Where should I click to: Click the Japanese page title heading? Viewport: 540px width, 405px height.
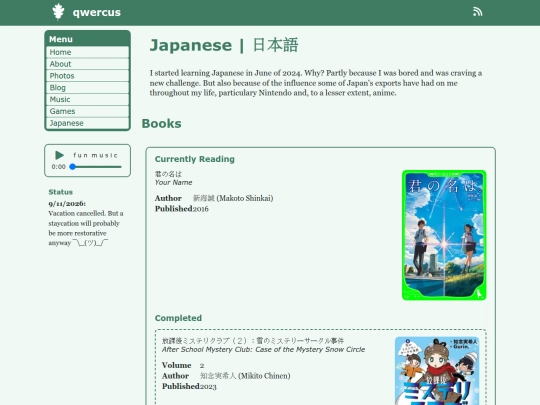[x=224, y=45]
